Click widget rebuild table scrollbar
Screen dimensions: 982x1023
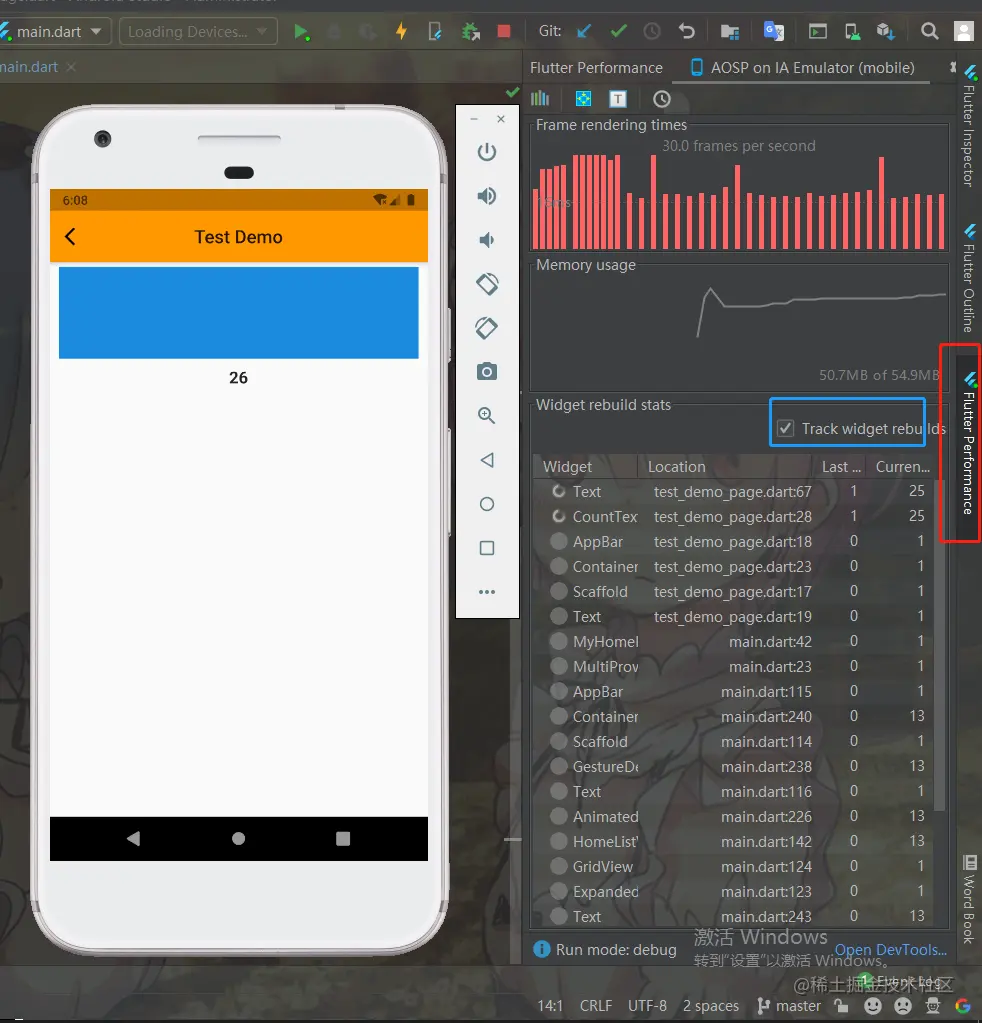tap(940, 645)
